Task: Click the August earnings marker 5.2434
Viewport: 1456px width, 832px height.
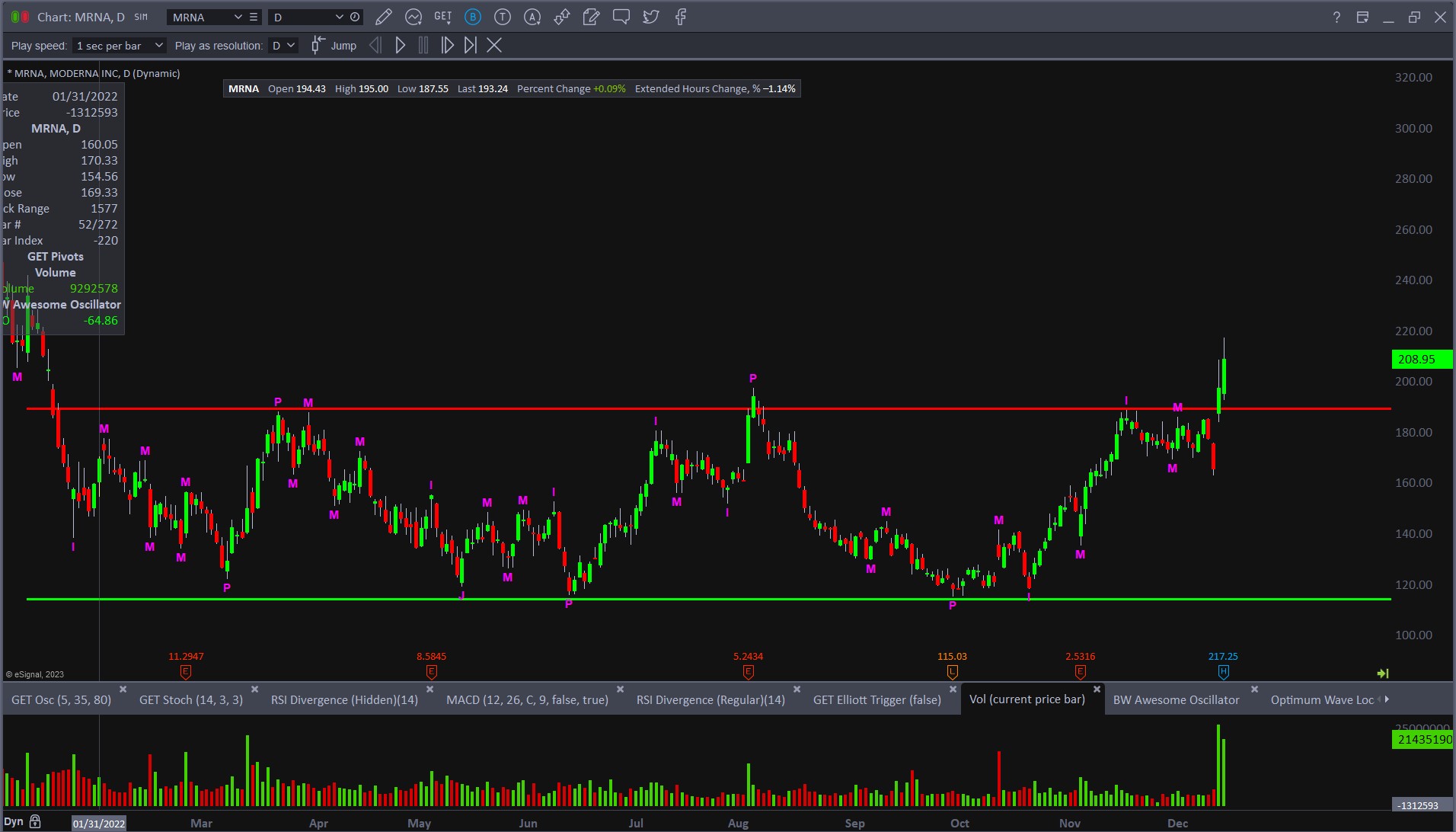Action: pyautogui.click(x=748, y=671)
